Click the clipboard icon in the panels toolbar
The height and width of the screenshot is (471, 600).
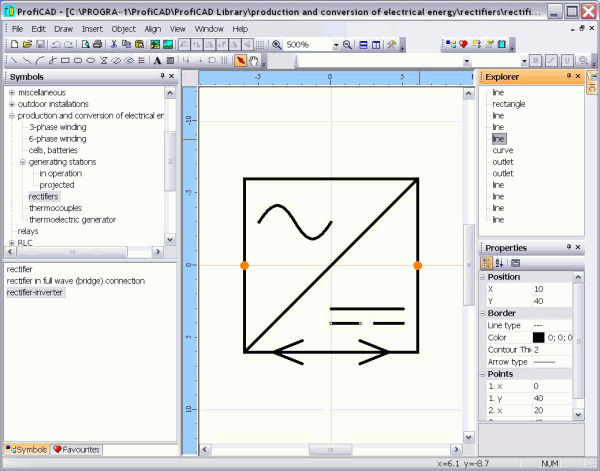pyautogui.click(x=502, y=44)
